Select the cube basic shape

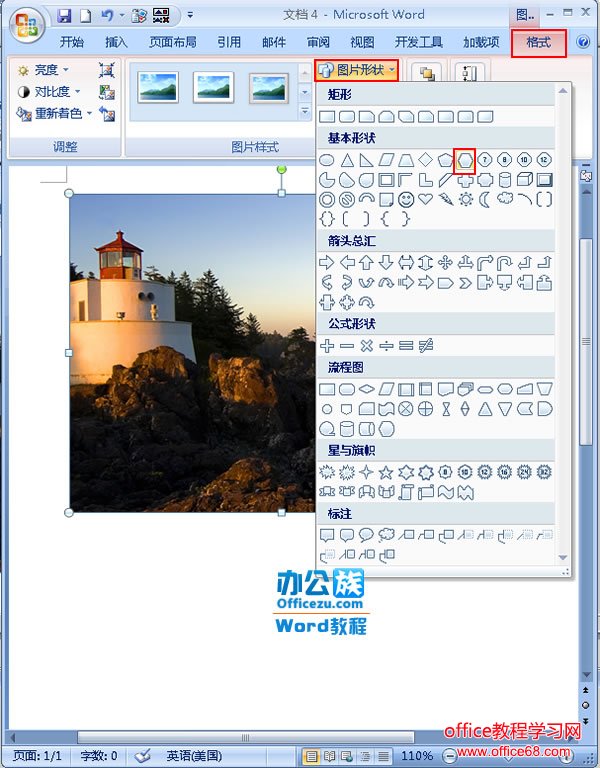click(525, 180)
